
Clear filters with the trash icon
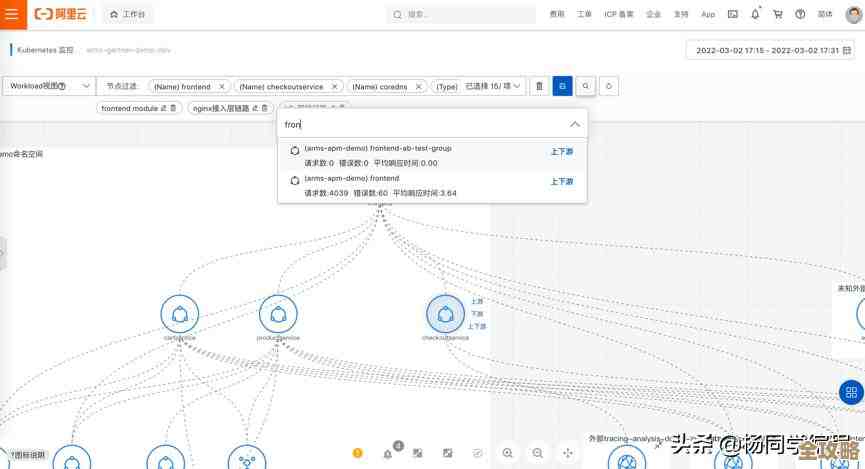(x=540, y=86)
